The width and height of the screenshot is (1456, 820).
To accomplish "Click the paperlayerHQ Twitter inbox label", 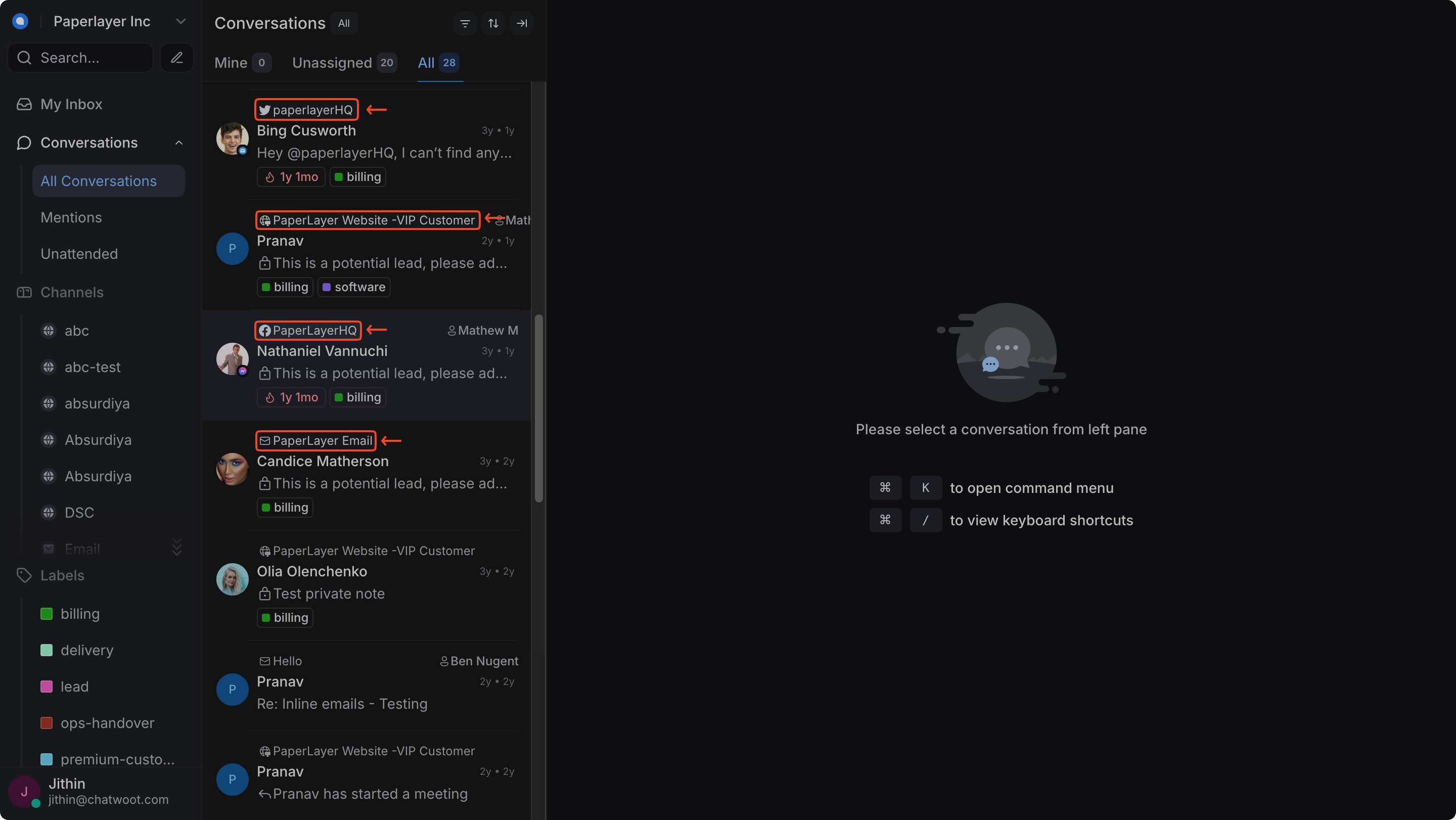I will (306, 110).
